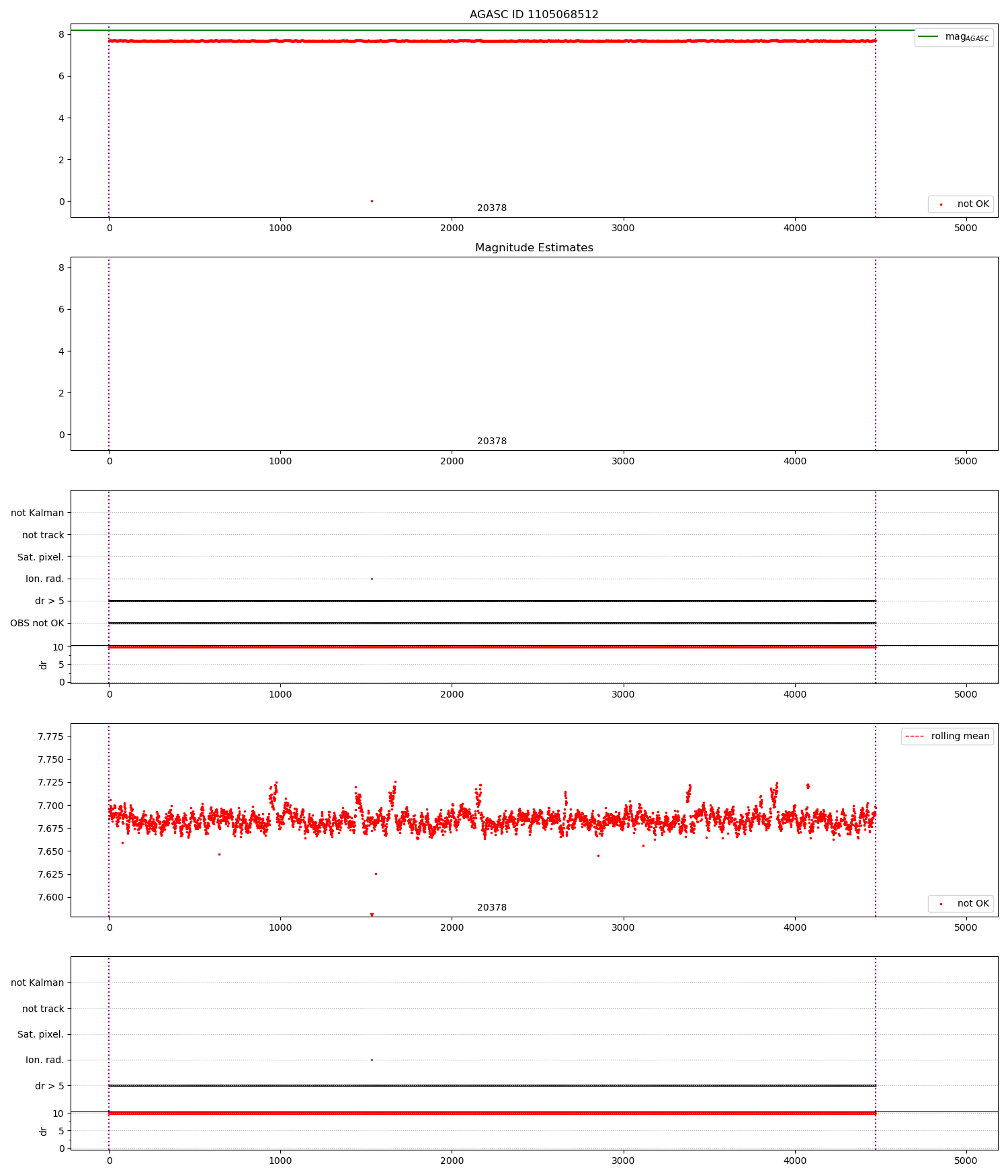Click the 7.725 y-axis tick label
The image size is (1008, 1176).
pos(50,782)
